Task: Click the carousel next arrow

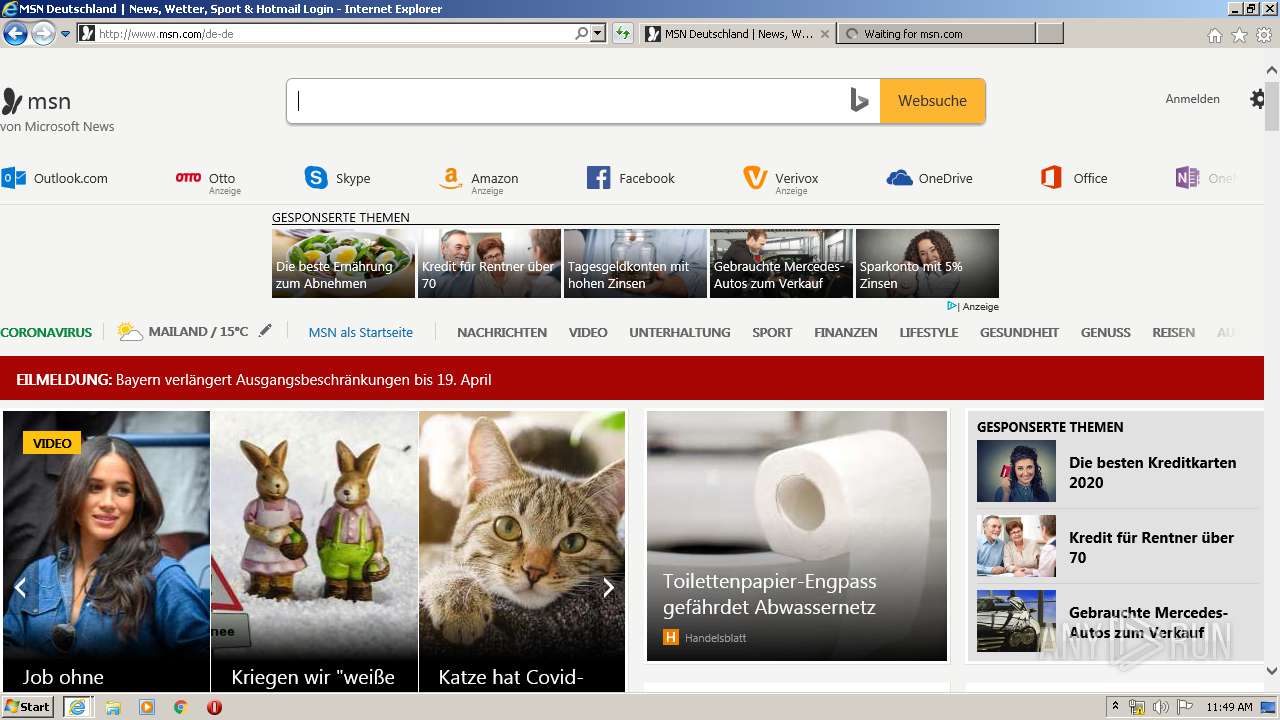Action: coord(608,588)
